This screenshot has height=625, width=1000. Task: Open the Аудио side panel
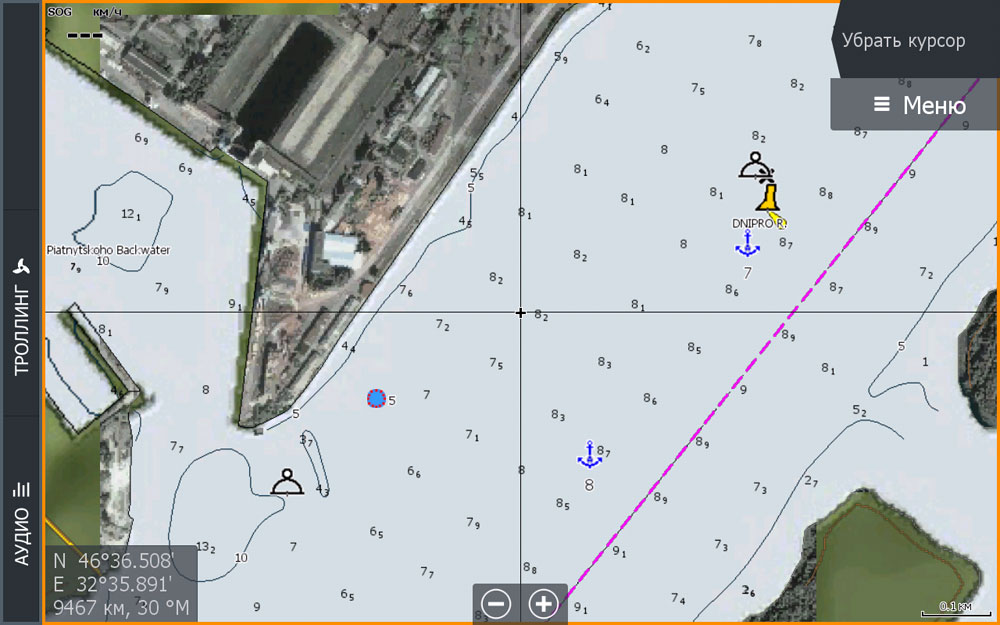tap(21, 520)
